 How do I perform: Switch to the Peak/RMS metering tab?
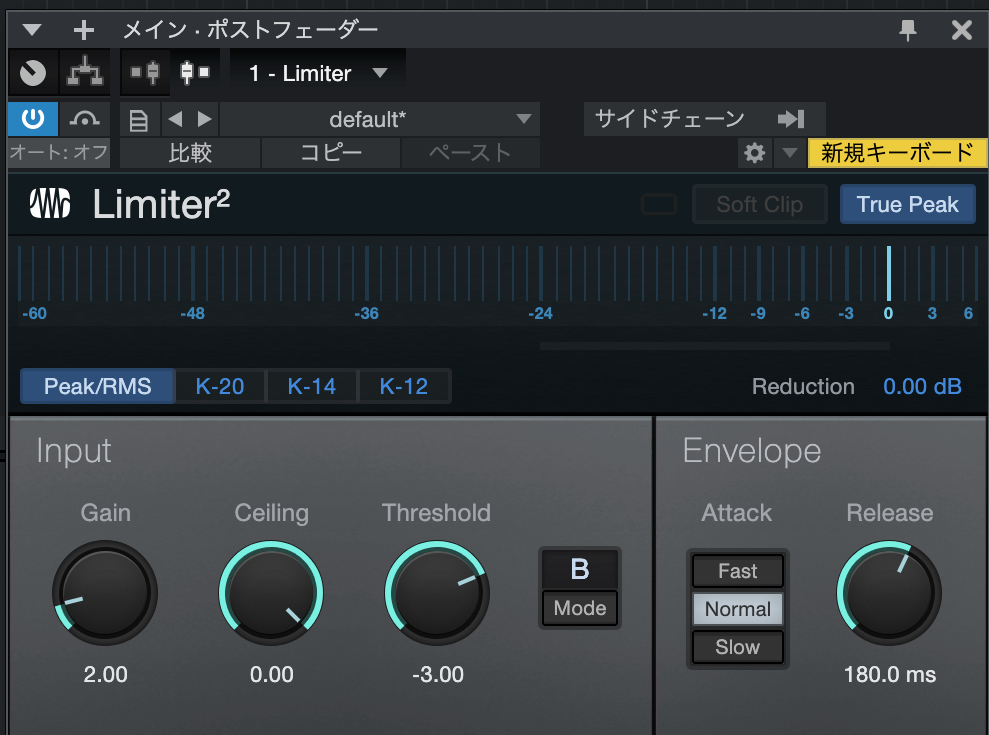96,386
